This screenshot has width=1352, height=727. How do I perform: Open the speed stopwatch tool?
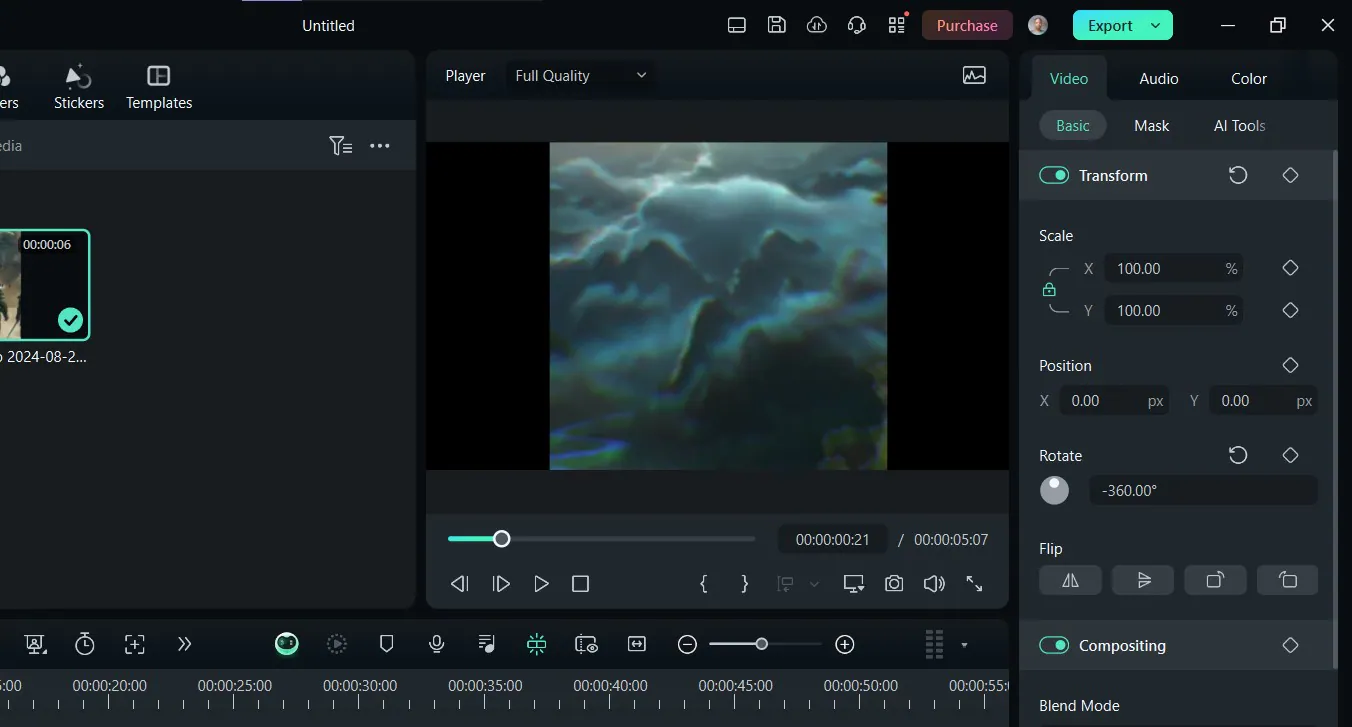pyautogui.click(x=85, y=644)
